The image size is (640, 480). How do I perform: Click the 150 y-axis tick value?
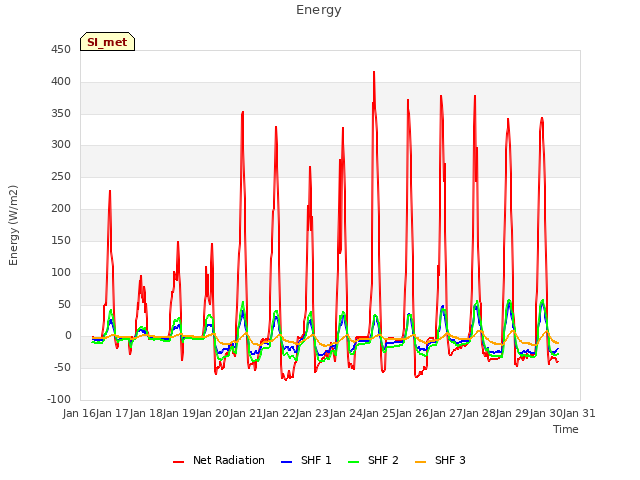coord(61,240)
